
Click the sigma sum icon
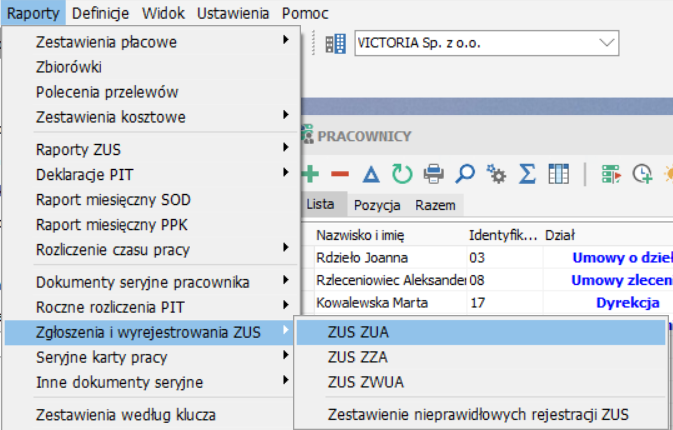[x=527, y=174]
